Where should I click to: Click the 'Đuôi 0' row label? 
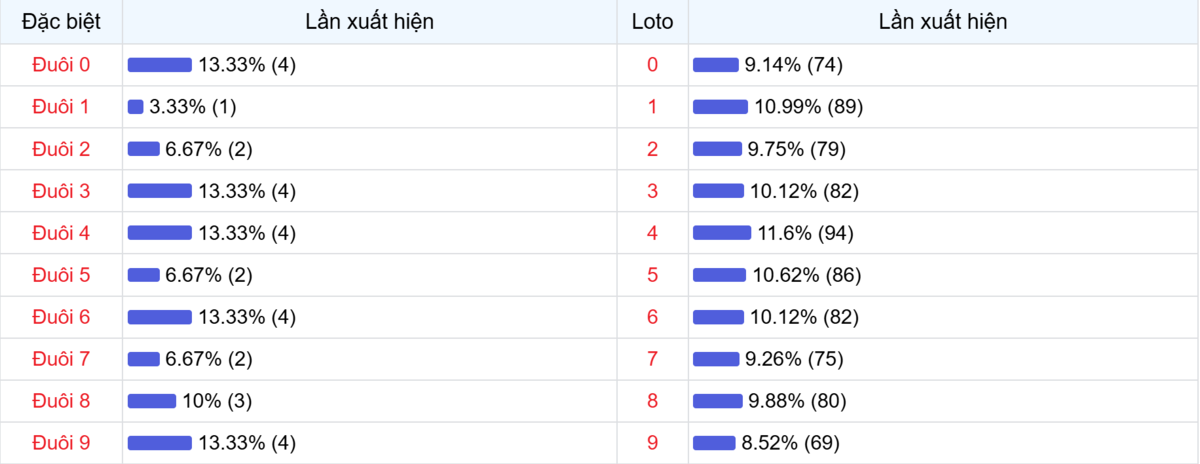pyautogui.click(x=61, y=65)
